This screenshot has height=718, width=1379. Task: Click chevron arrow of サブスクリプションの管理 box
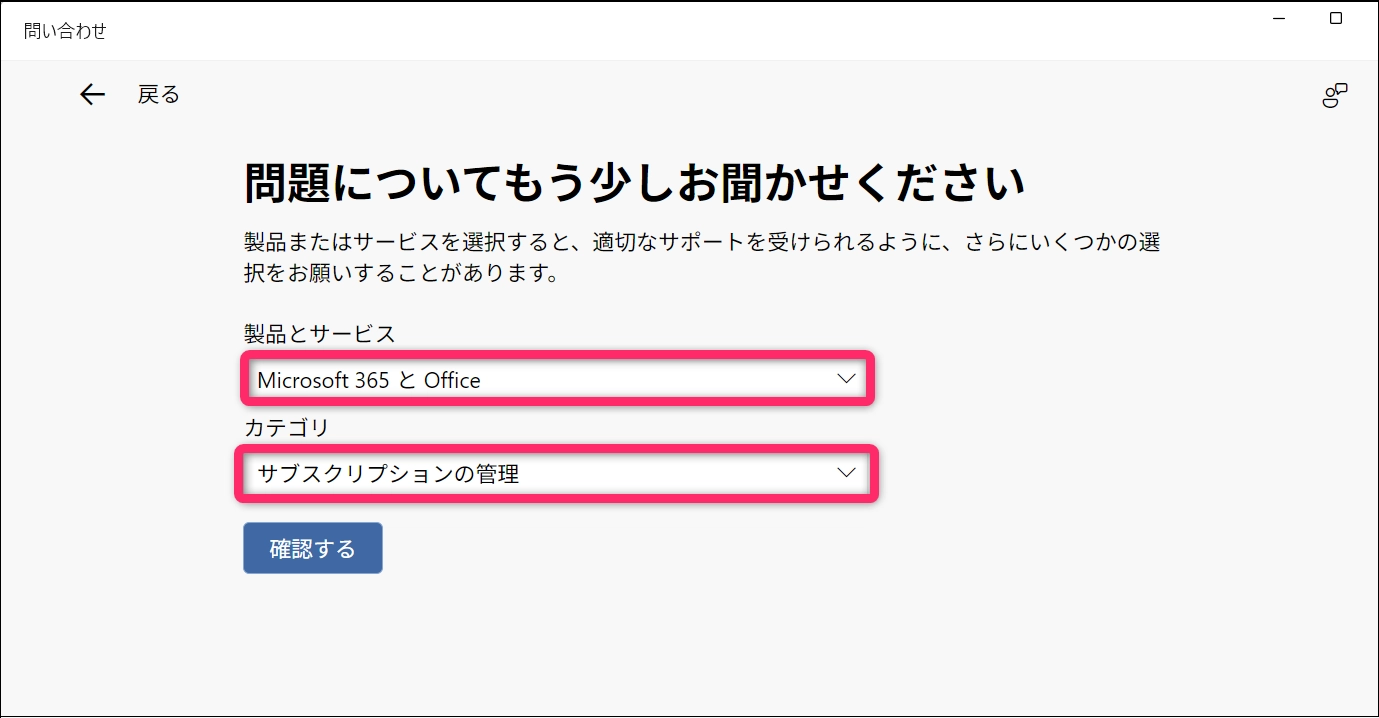coord(846,473)
